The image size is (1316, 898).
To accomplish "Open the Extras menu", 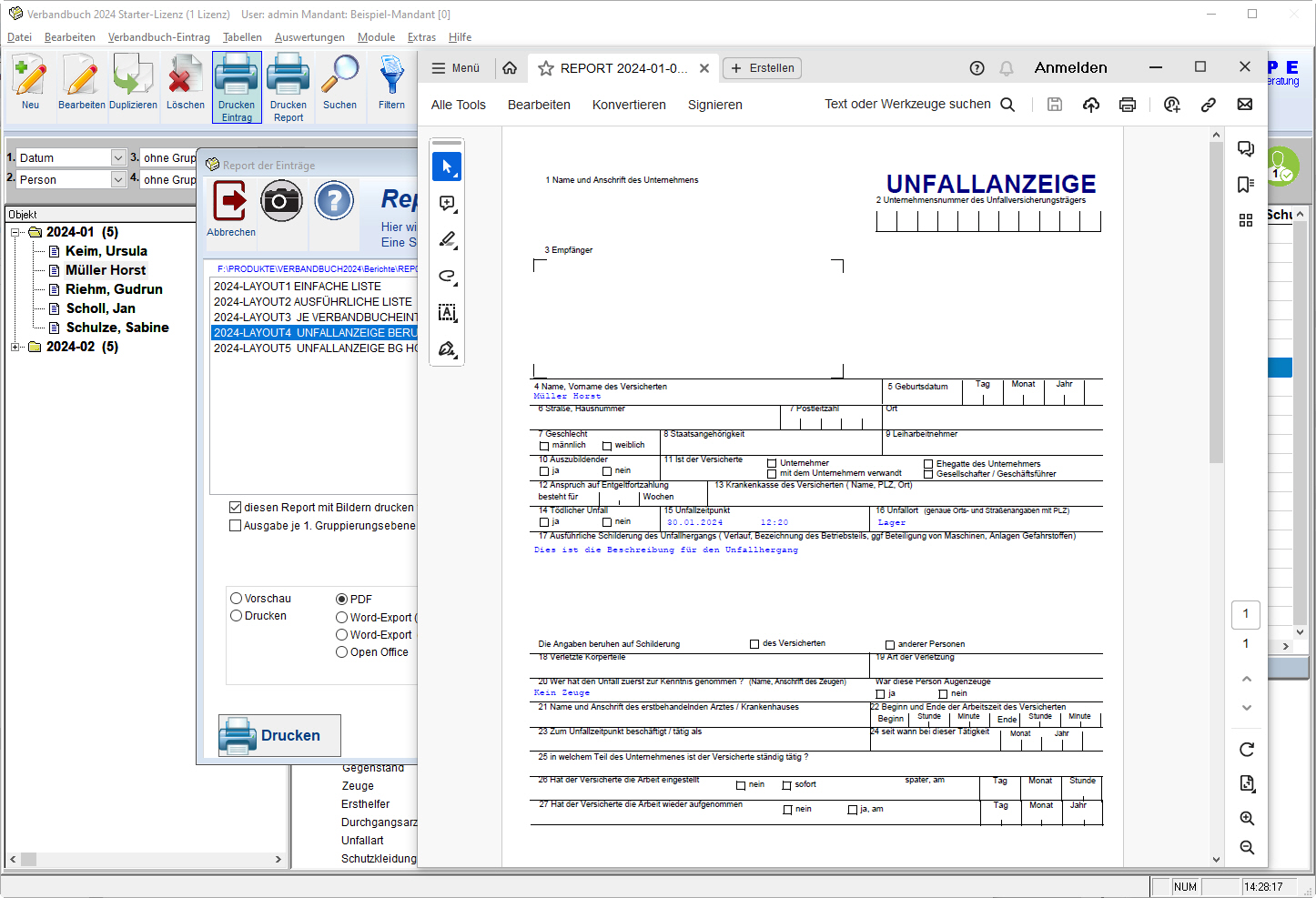I will pos(421,37).
